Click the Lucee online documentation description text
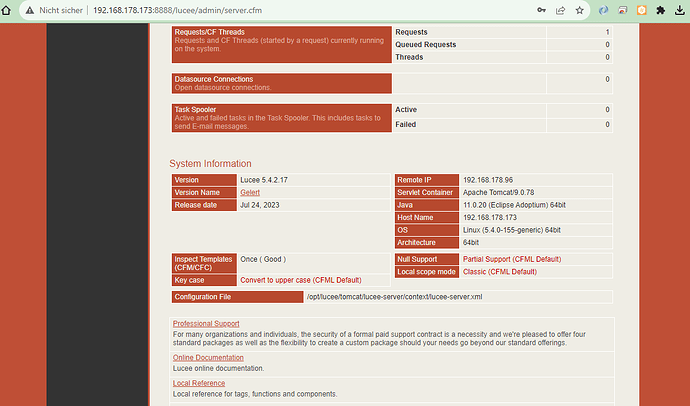The image size is (690, 406). (x=218, y=368)
